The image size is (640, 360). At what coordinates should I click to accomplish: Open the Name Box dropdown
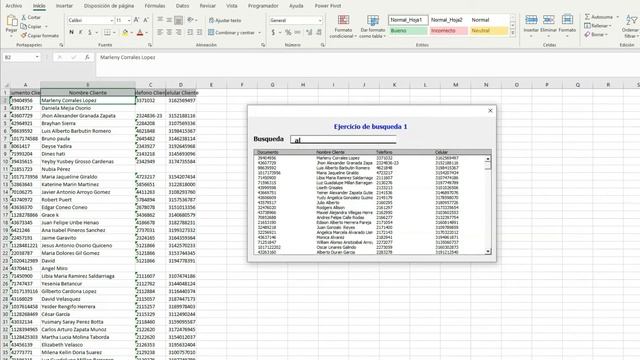pyautogui.click(x=37, y=57)
